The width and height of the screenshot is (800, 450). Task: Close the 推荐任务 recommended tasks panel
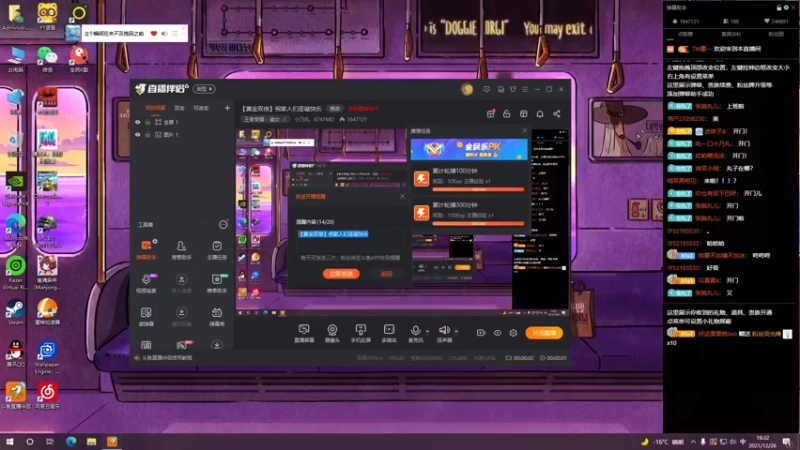524,131
